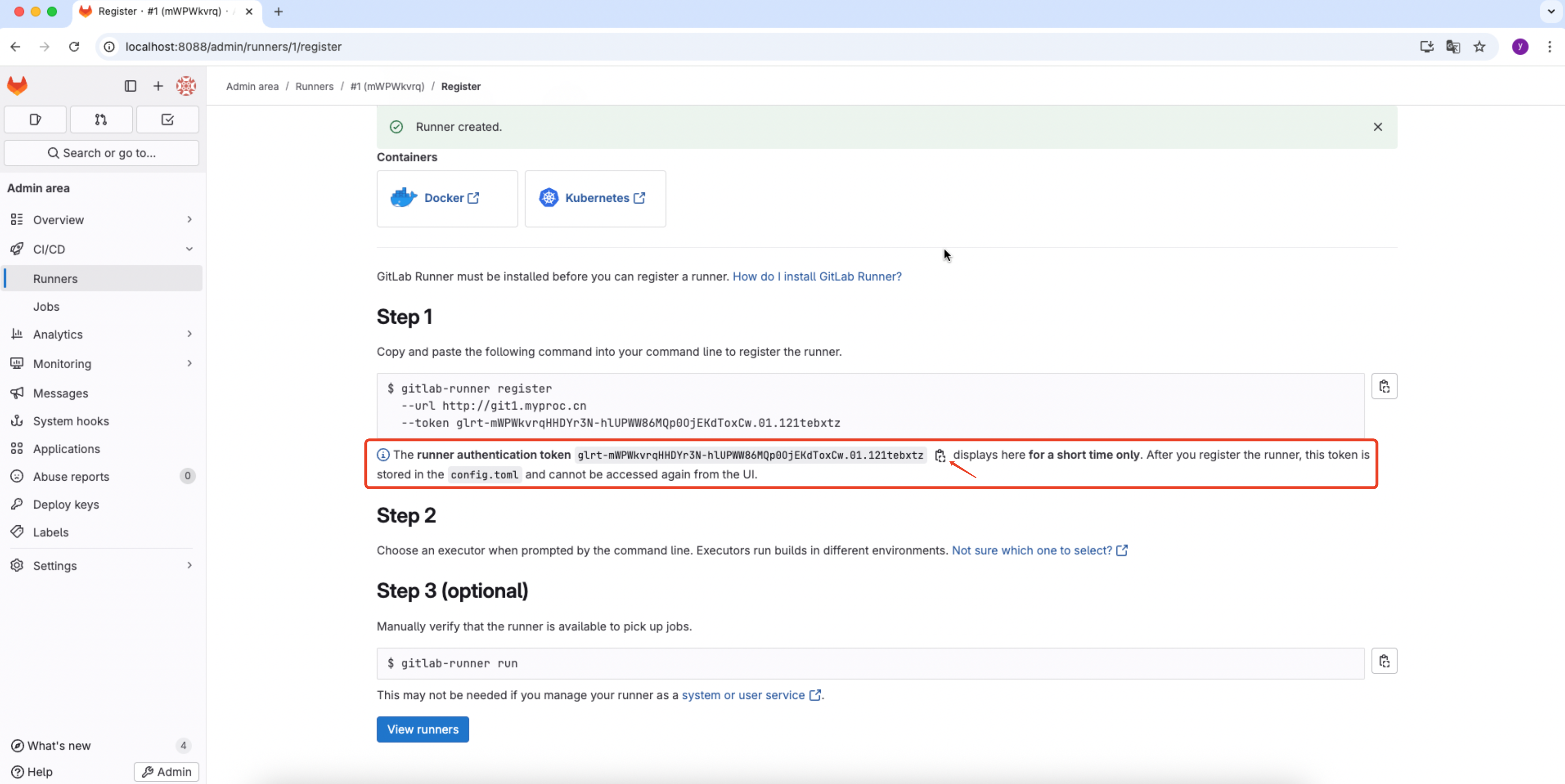Copy the runner authentication token
The image size is (1565, 784).
[940, 456]
